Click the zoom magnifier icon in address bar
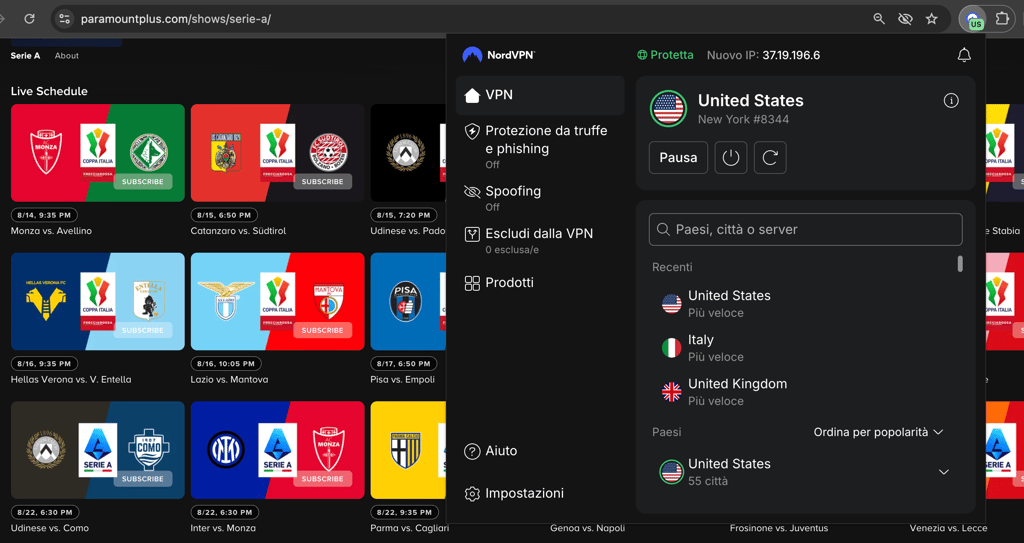The width and height of the screenshot is (1024, 543). tap(879, 19)
